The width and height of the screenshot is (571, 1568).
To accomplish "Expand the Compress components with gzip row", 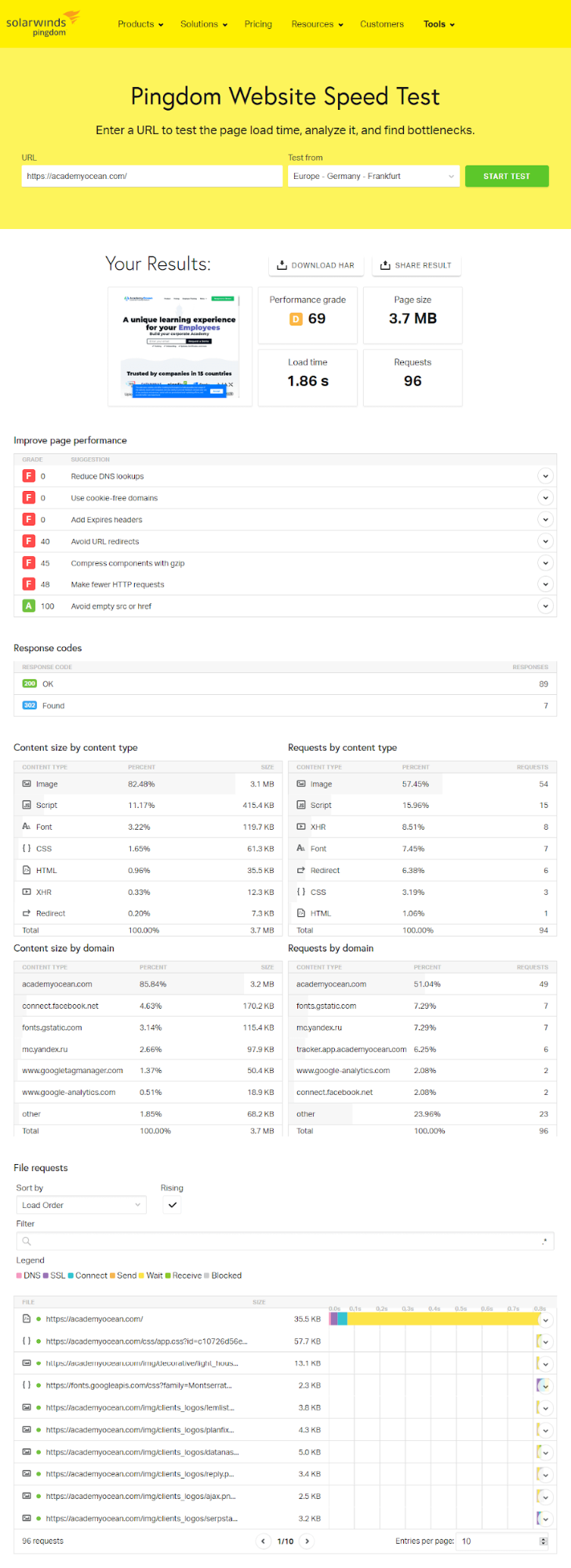I will pyautogui.click(x=545, y=563).
